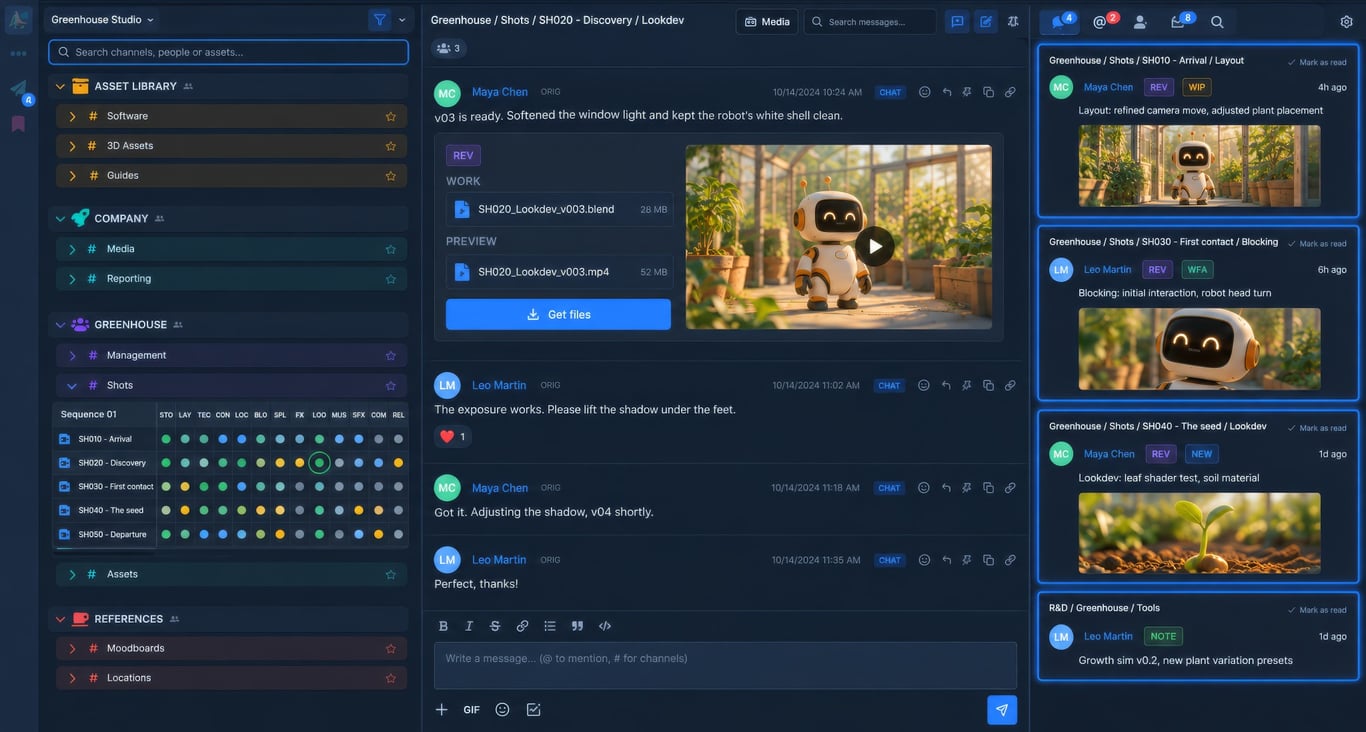Click the plus attachment icon below the composer
This screenshot has width=1366, height=732.
click(x=441, y=710)
